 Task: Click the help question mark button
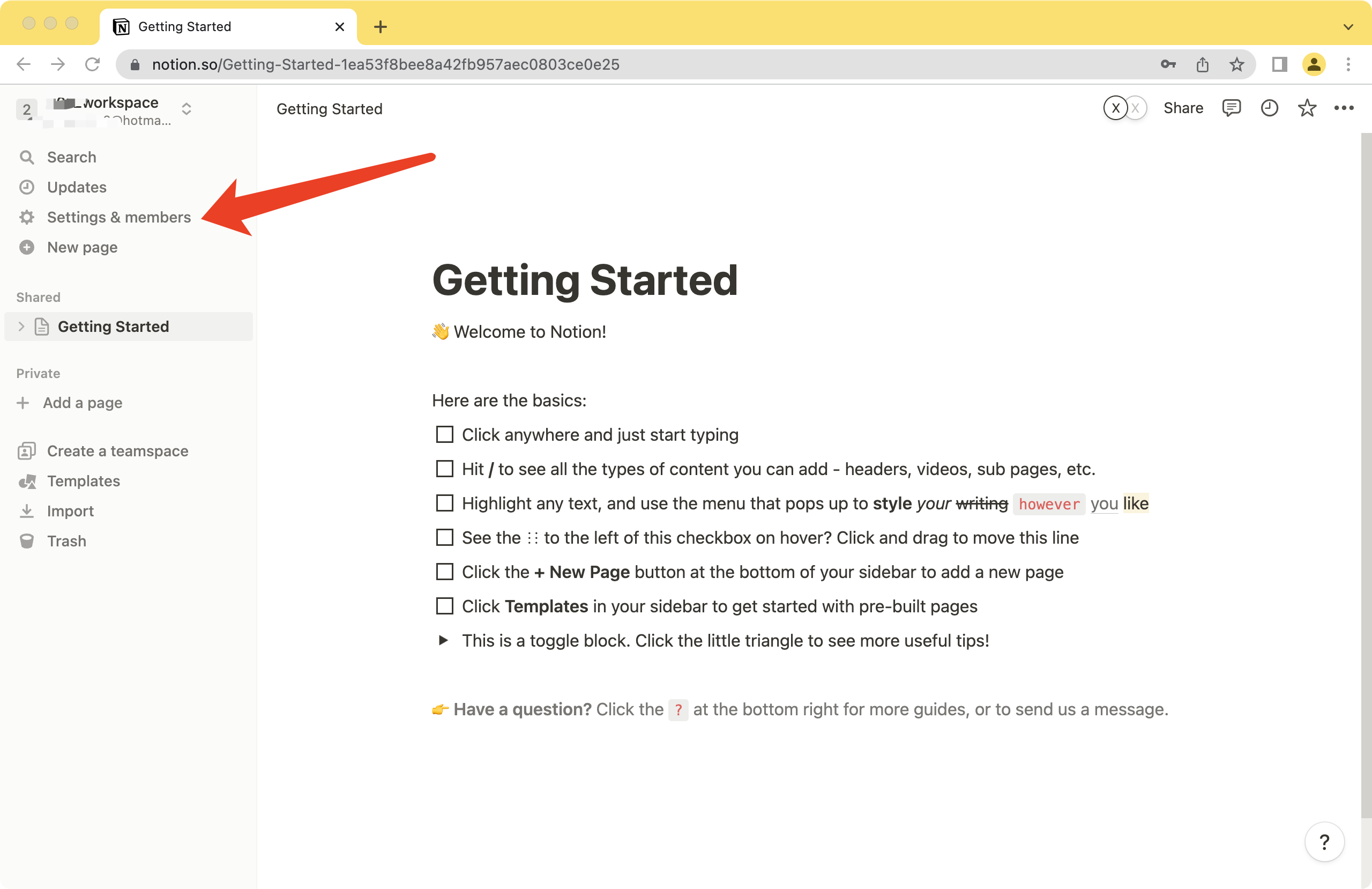pyautogui.click(x=1324, y=842)
